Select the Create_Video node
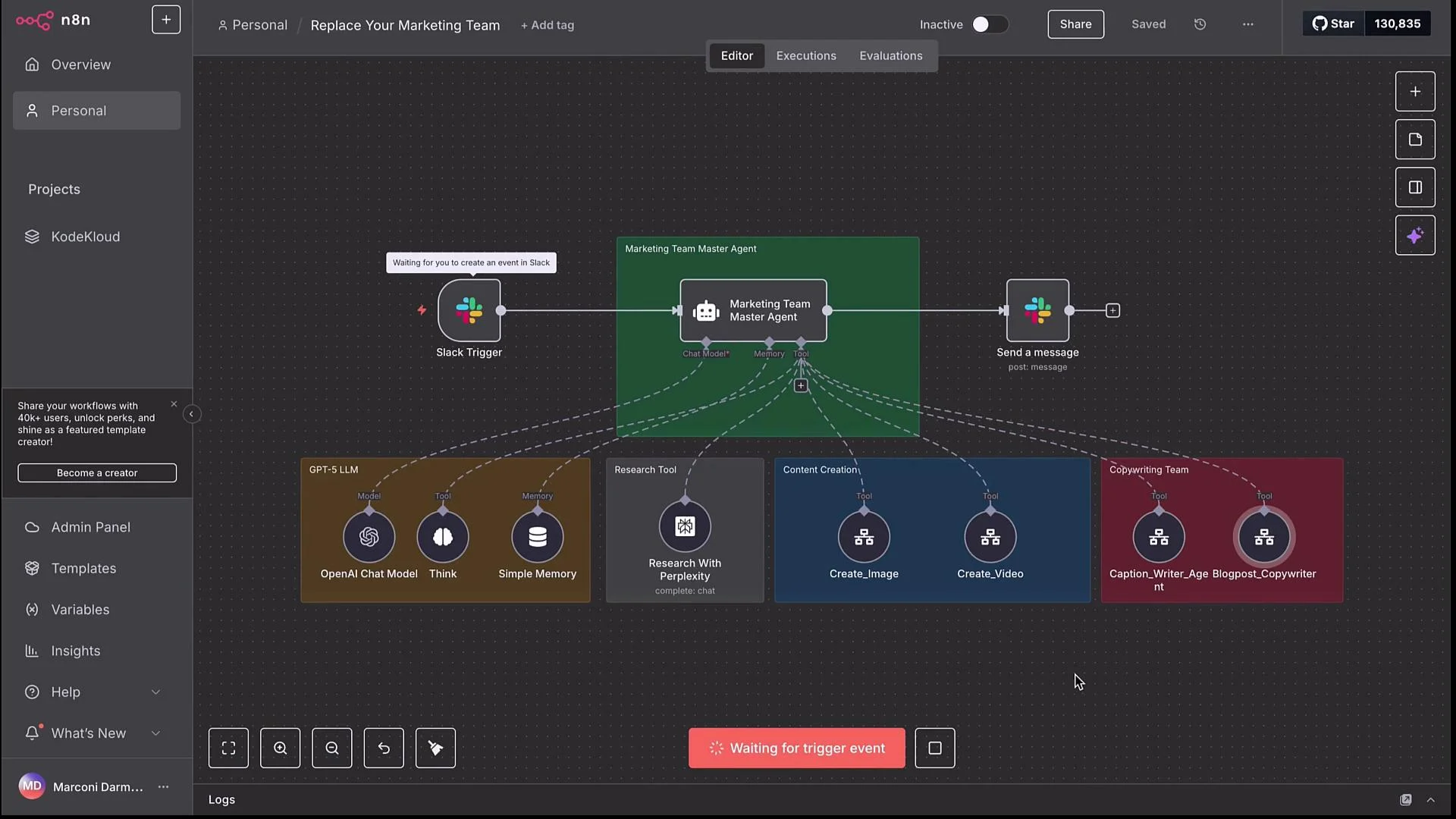Screen dimensions: 1456x819 990,537
